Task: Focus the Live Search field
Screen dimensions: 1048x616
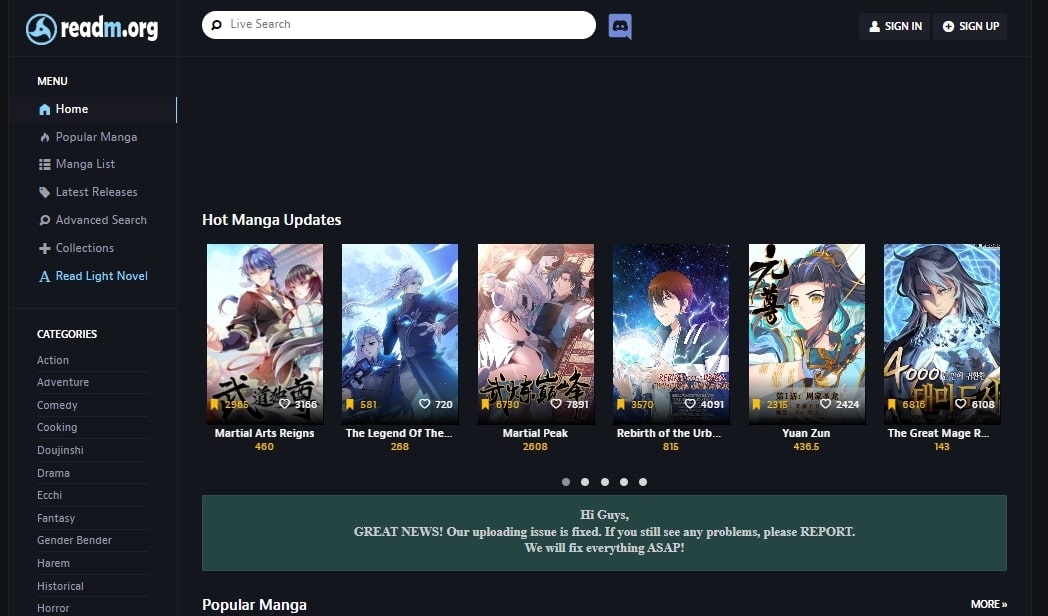Action: (x=399, y=25)
